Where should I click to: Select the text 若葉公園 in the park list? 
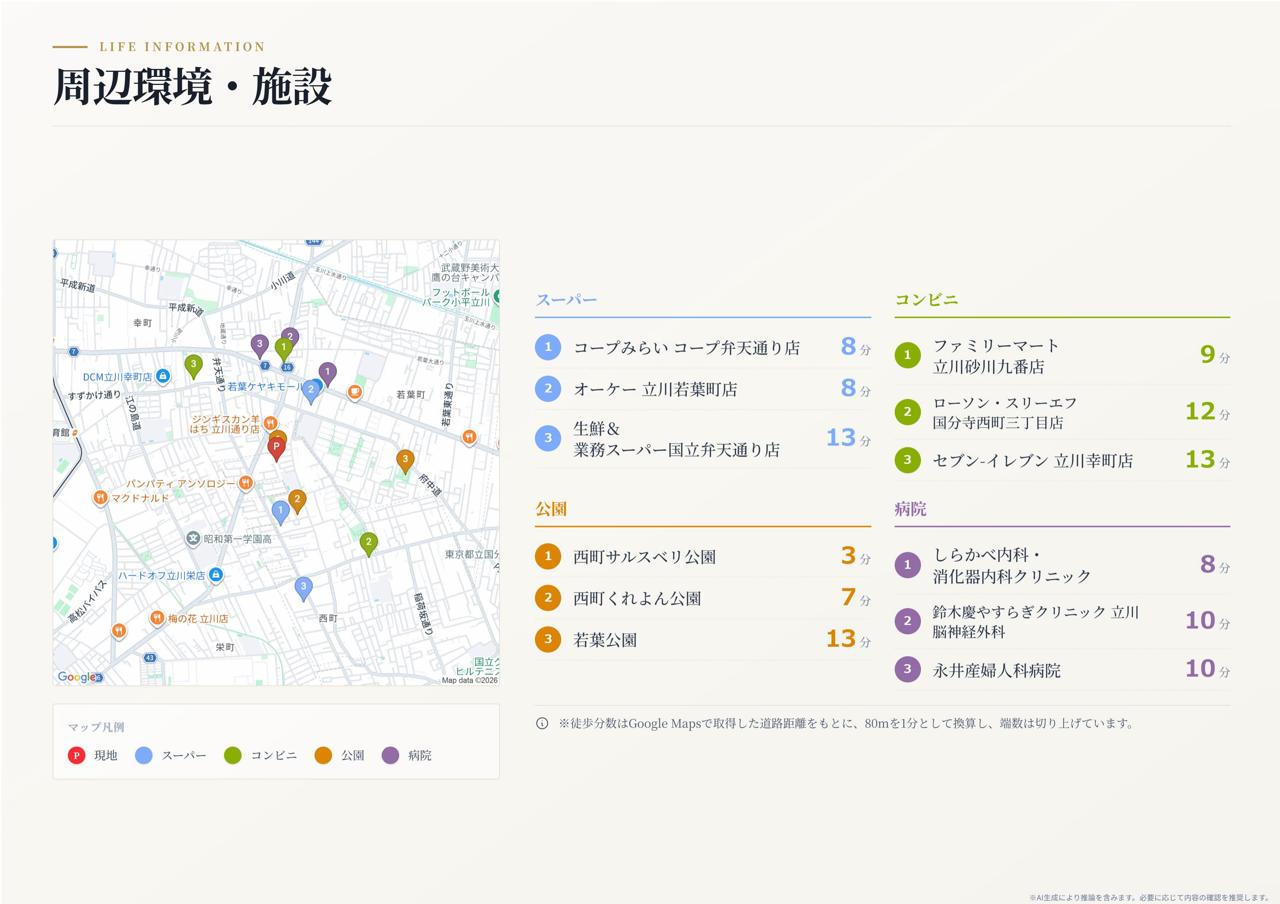coord(605,640)
